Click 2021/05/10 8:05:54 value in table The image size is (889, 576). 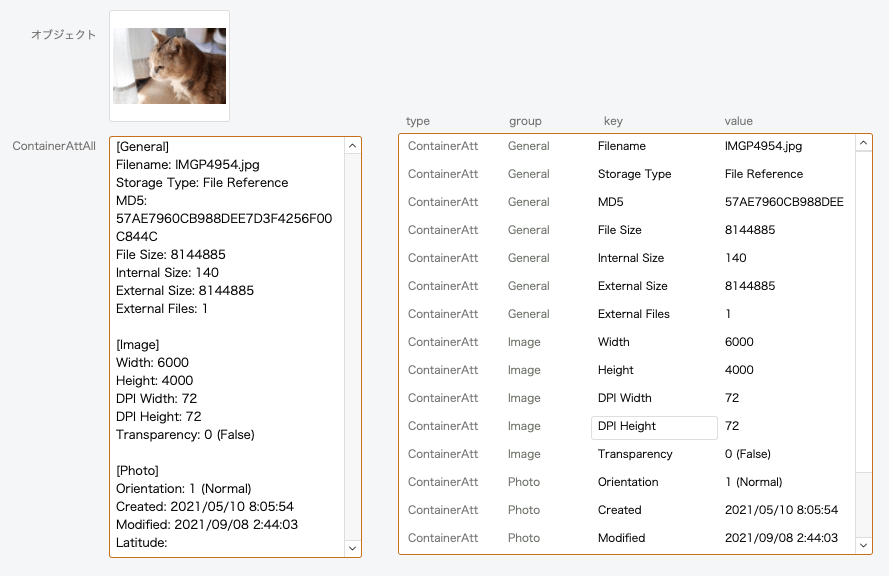point(781,510)
